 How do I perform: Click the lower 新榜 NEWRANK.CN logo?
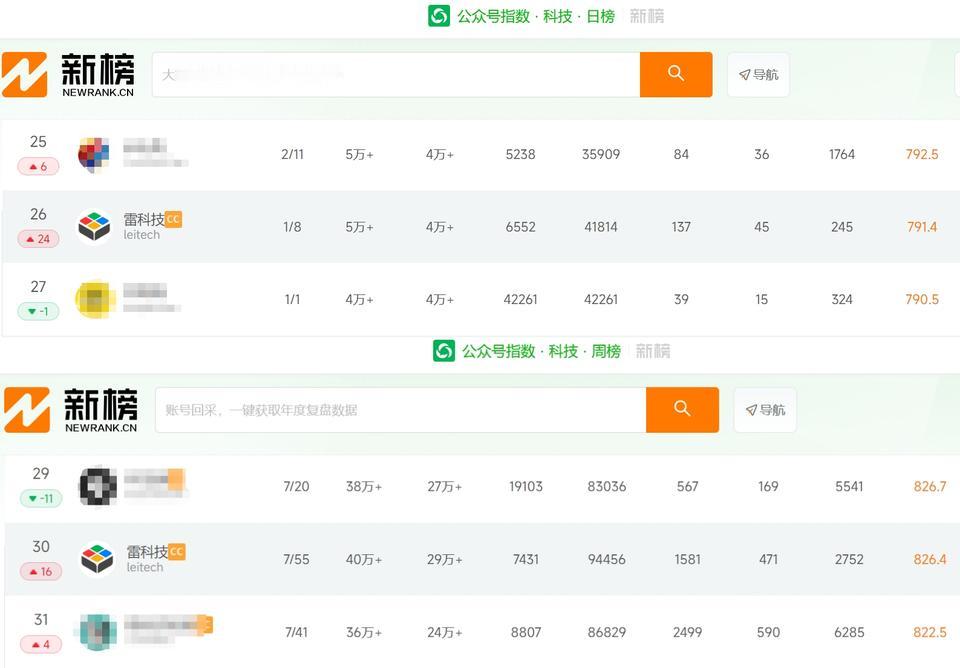point(71,410)
